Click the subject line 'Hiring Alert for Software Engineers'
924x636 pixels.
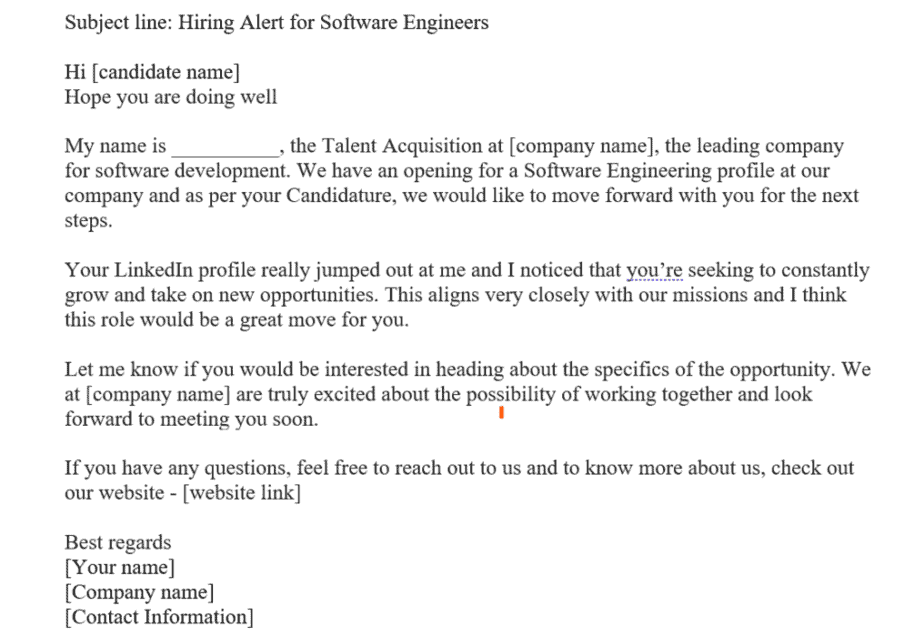(x=334, y=22)
